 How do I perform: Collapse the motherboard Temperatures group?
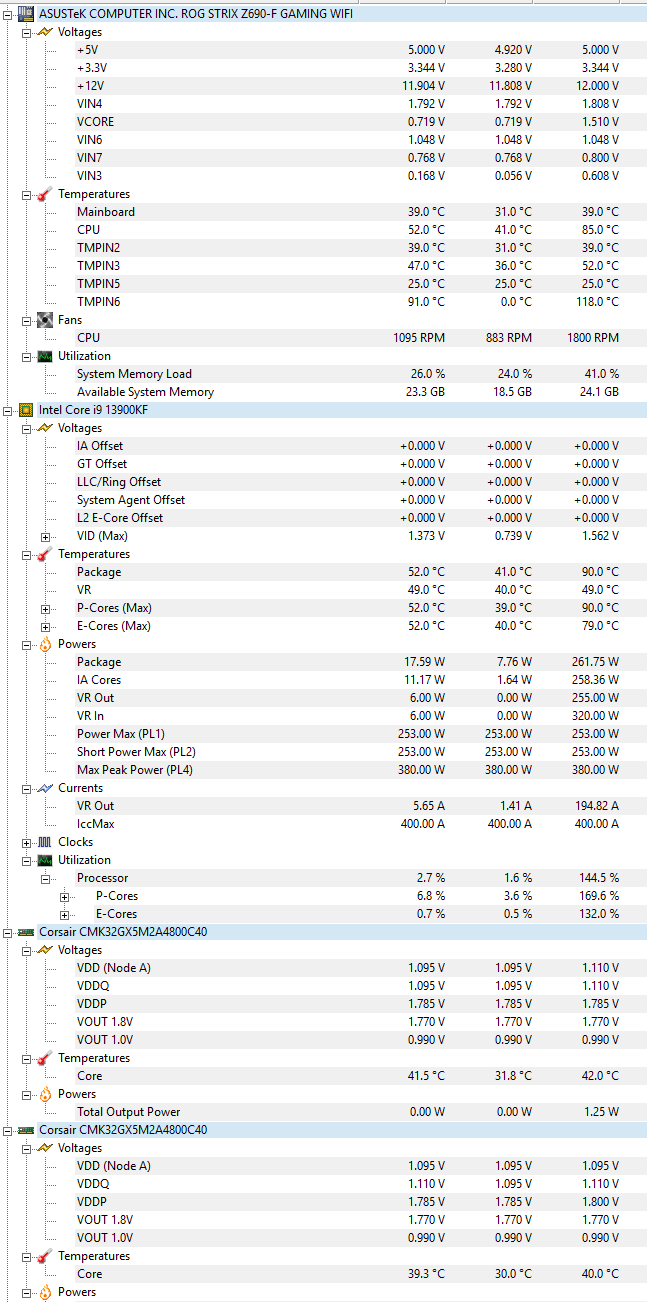click(27, 194)
